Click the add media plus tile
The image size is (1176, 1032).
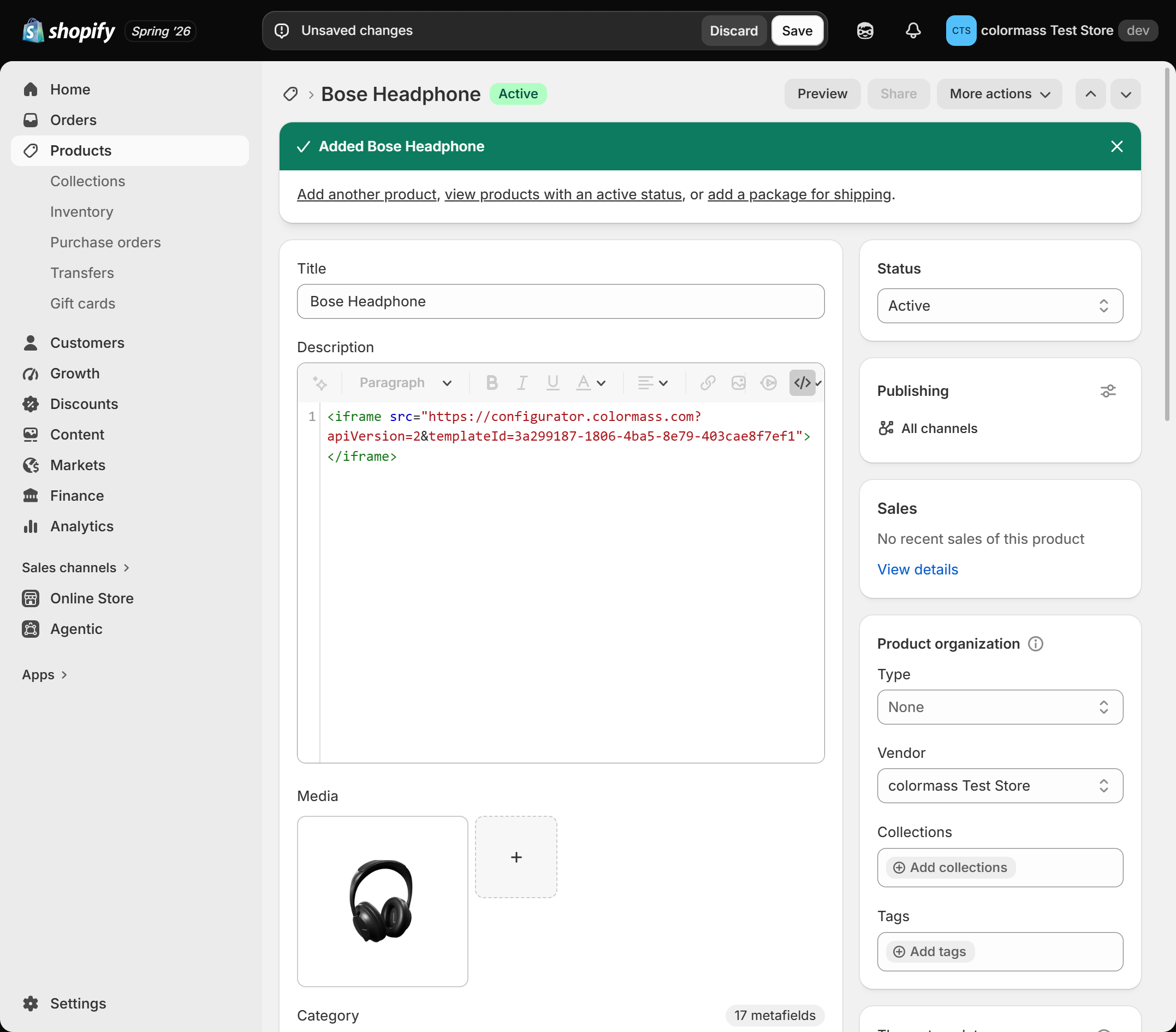[x=516, y=857]
